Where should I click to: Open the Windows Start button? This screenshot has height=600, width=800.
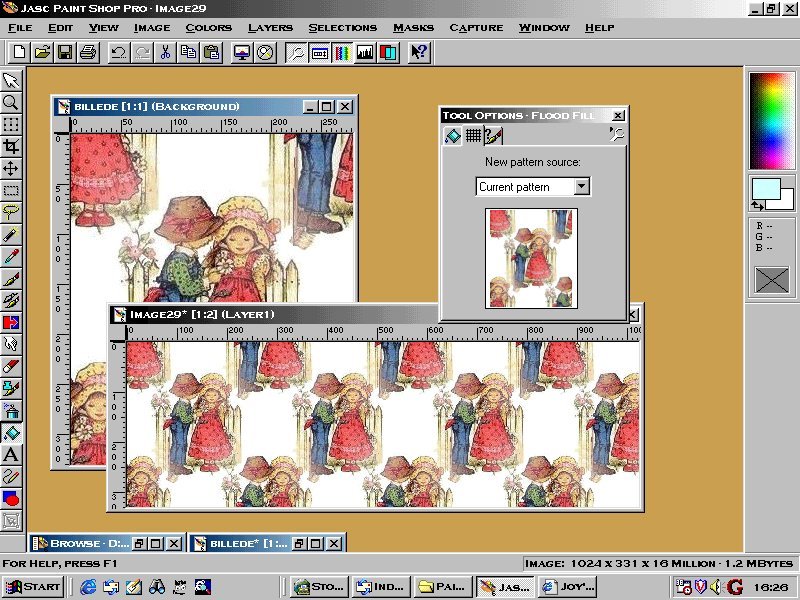point(32,587)
